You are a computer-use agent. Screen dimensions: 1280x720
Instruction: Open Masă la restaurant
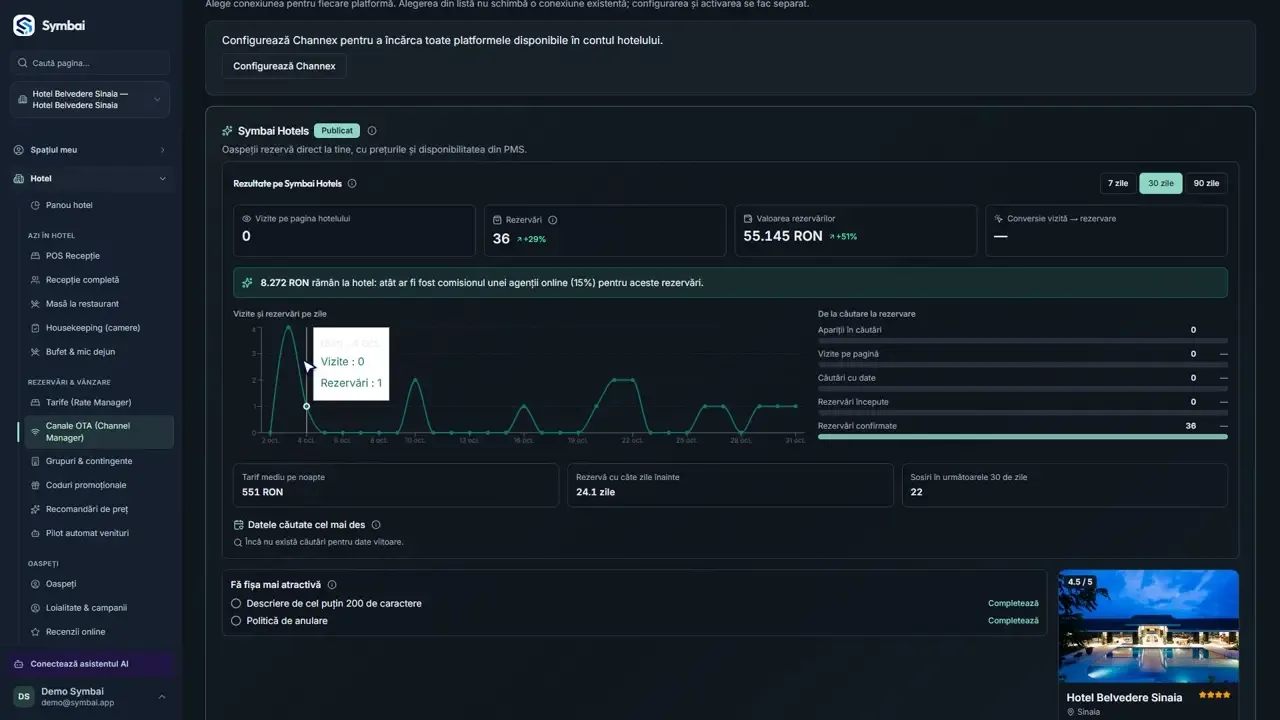(x=82, y=304)
